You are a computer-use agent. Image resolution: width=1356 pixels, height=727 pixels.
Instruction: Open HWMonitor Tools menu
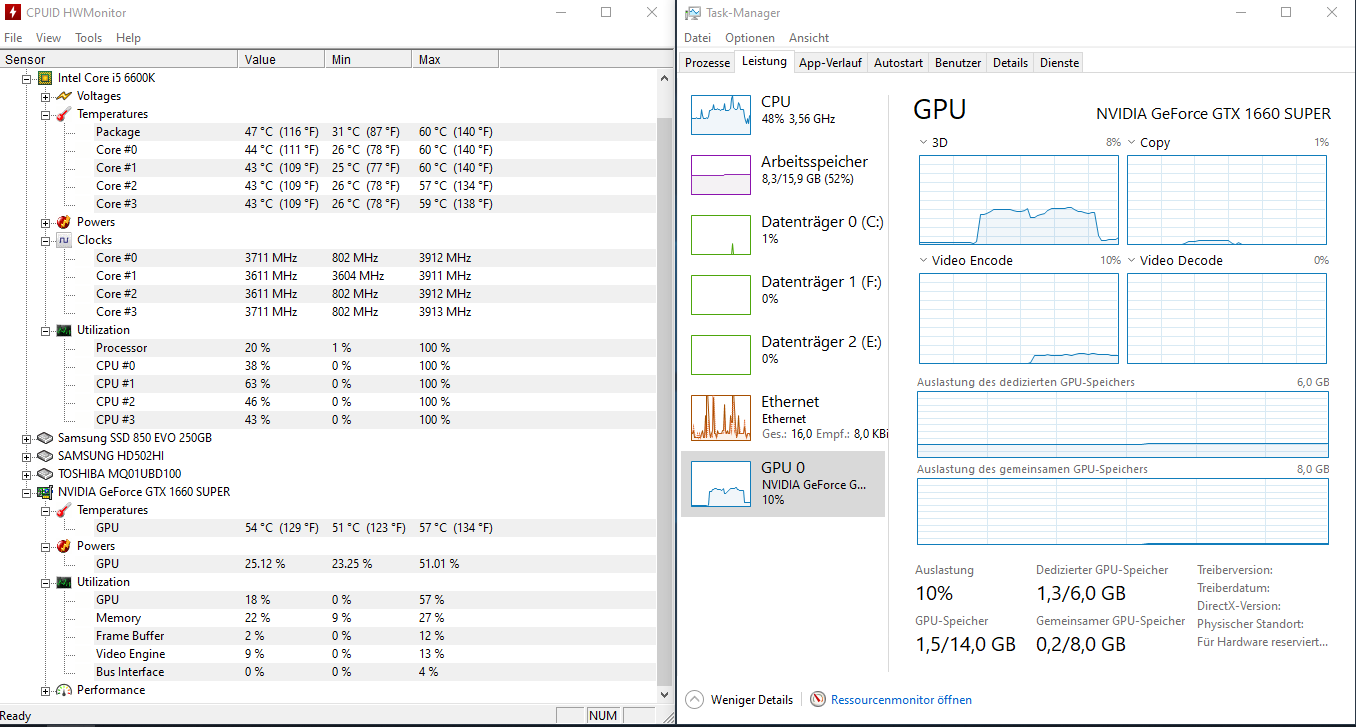tap(89, 38)
